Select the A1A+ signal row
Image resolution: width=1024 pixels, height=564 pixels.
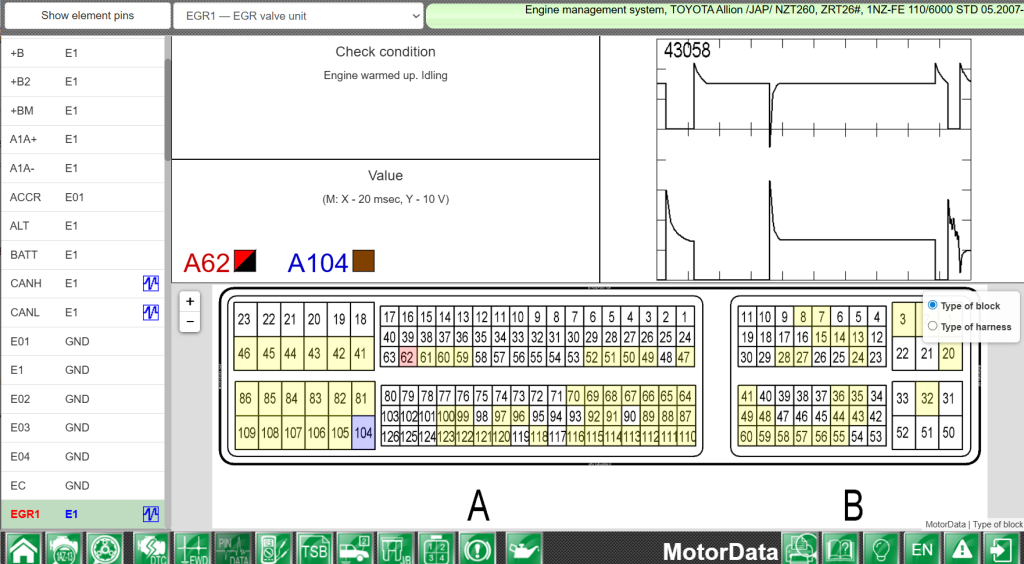(x=83, y=139)
